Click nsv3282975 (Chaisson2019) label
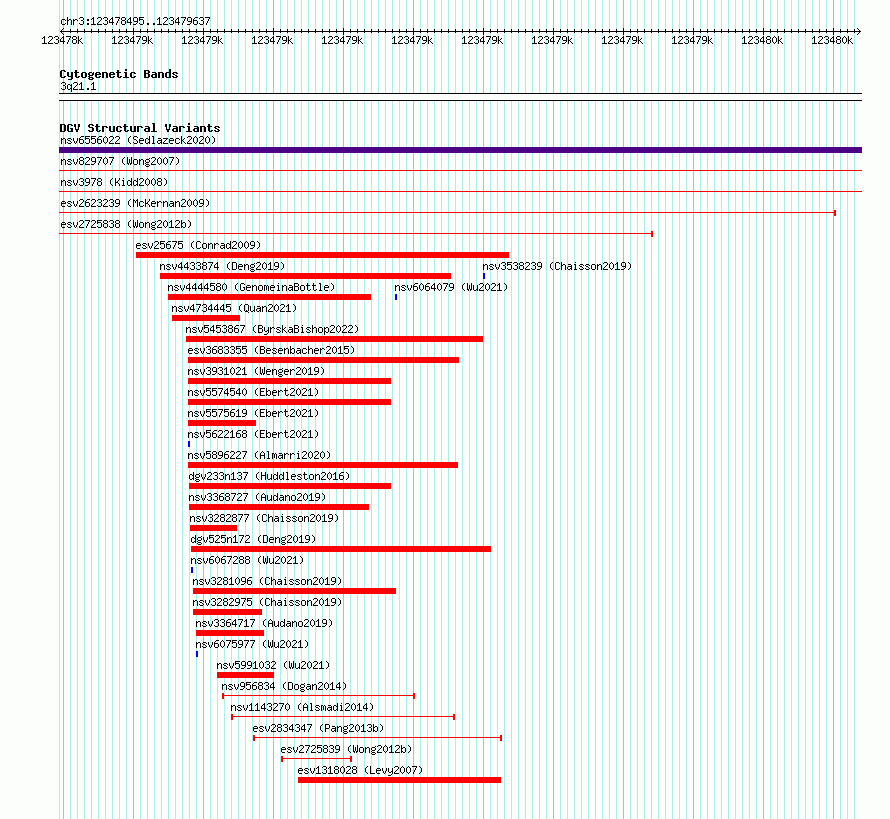 (x=267, y=602)
